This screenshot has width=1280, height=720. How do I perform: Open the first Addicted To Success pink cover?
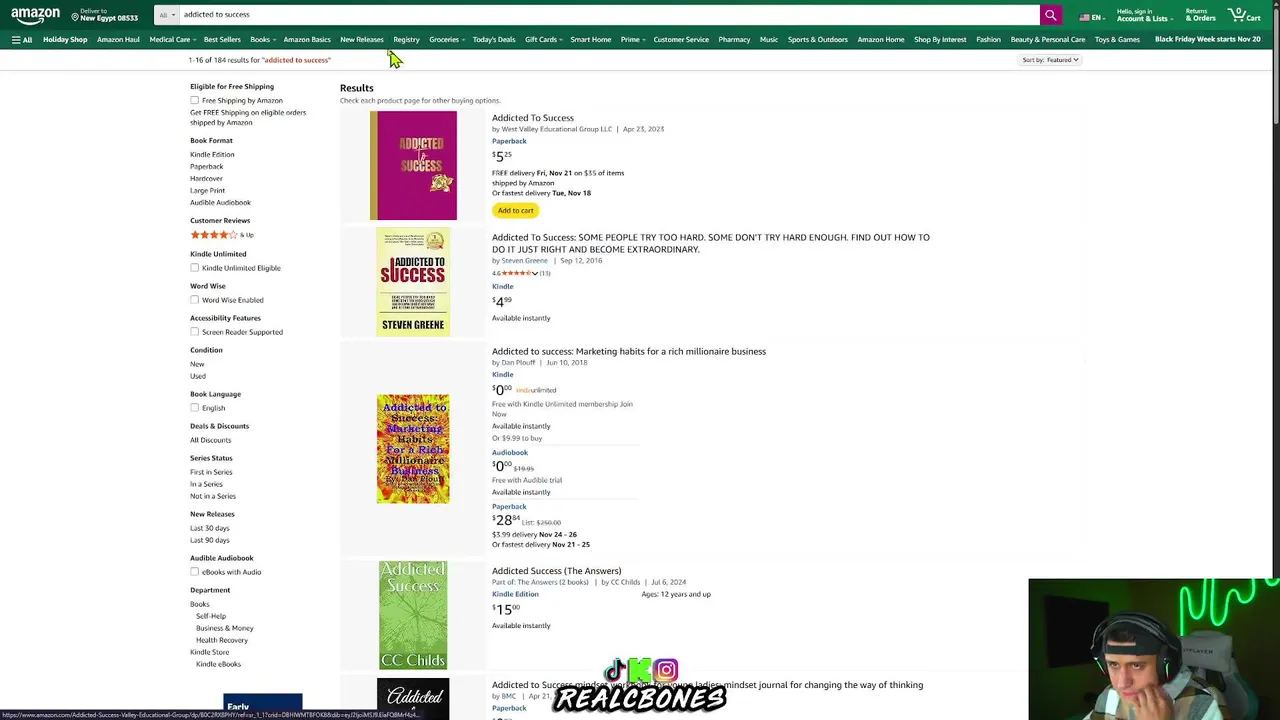coord(413,165)
